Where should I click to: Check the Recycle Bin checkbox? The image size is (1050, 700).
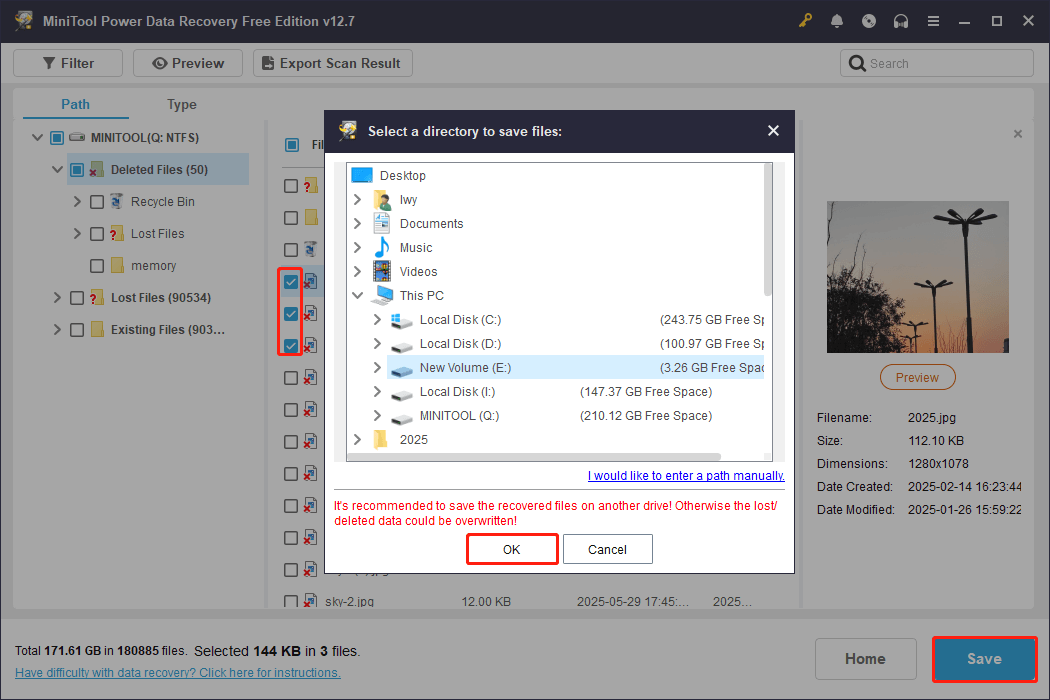pos(96,201)
